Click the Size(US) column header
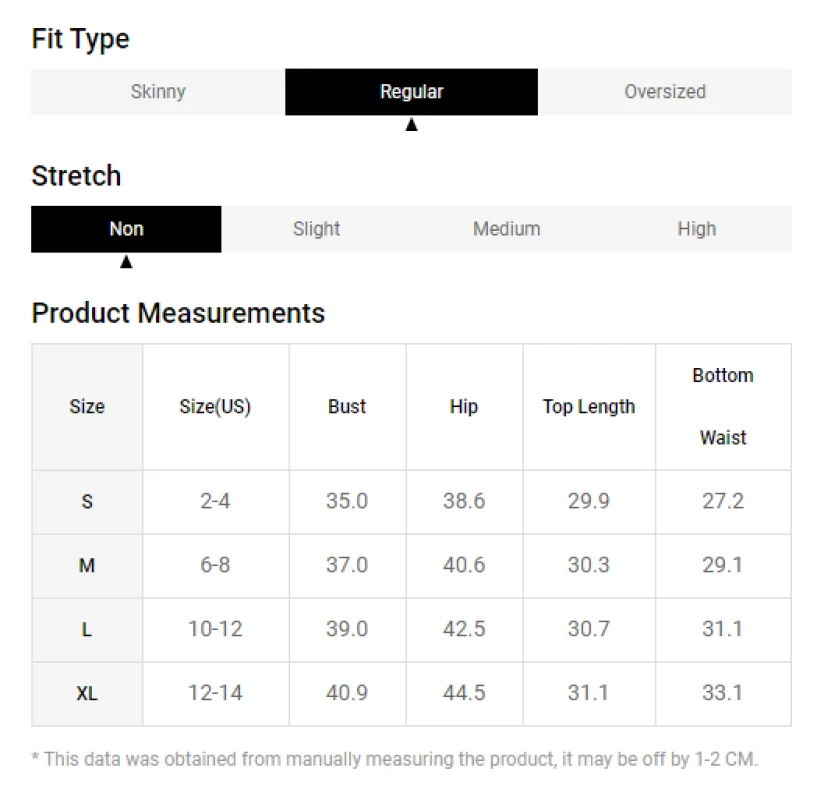 coord(215,407)
